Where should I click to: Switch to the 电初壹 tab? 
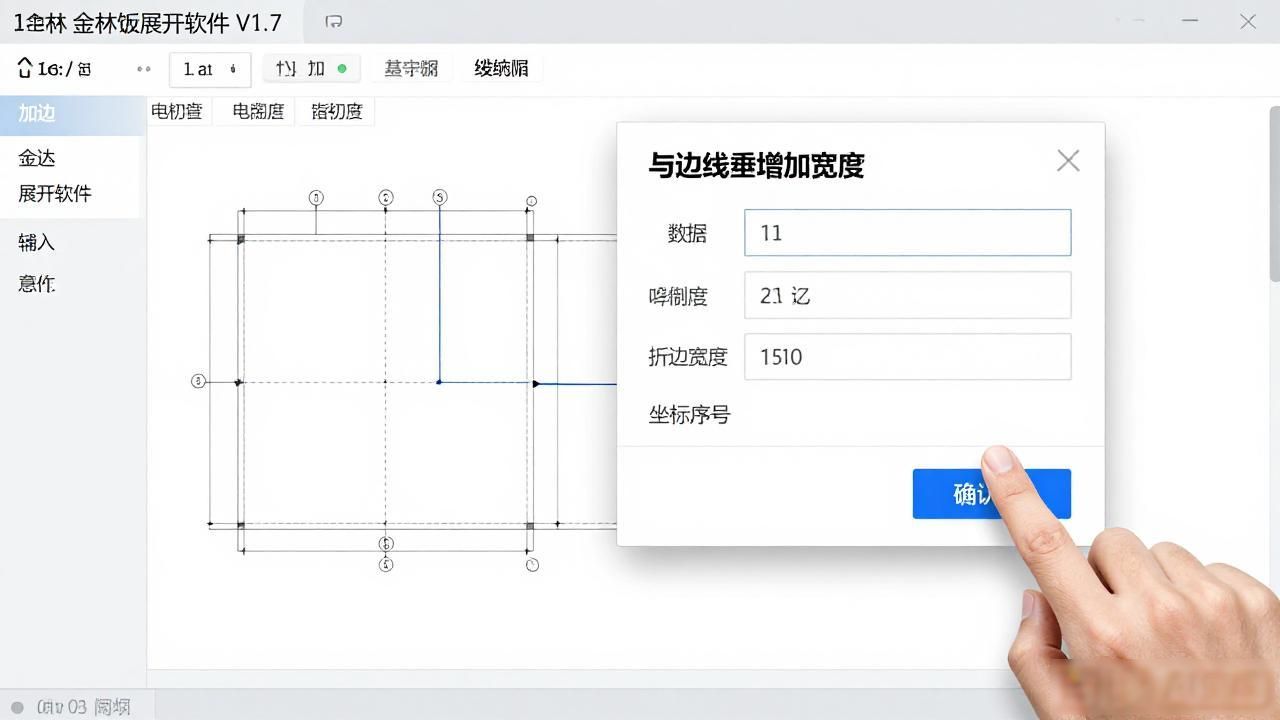(x=178, y=112)
